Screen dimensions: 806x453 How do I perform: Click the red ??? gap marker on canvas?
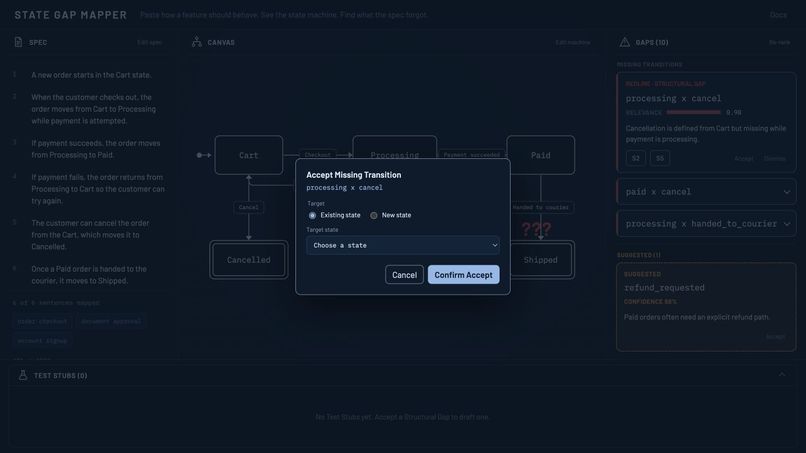pos(536,229)
